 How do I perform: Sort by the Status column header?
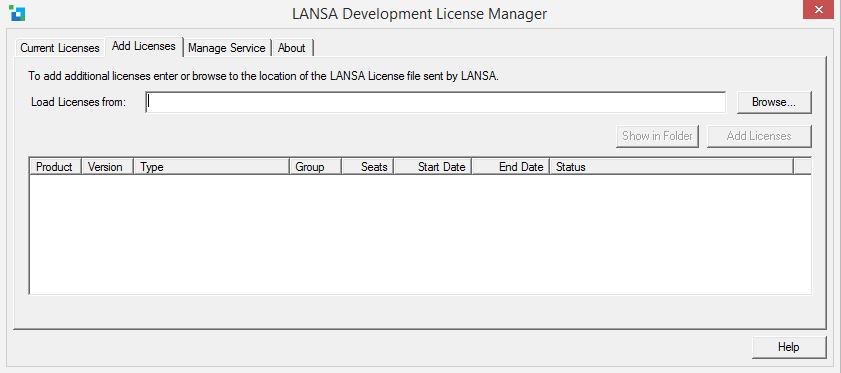pyautogui.click(x=672, y=167)
